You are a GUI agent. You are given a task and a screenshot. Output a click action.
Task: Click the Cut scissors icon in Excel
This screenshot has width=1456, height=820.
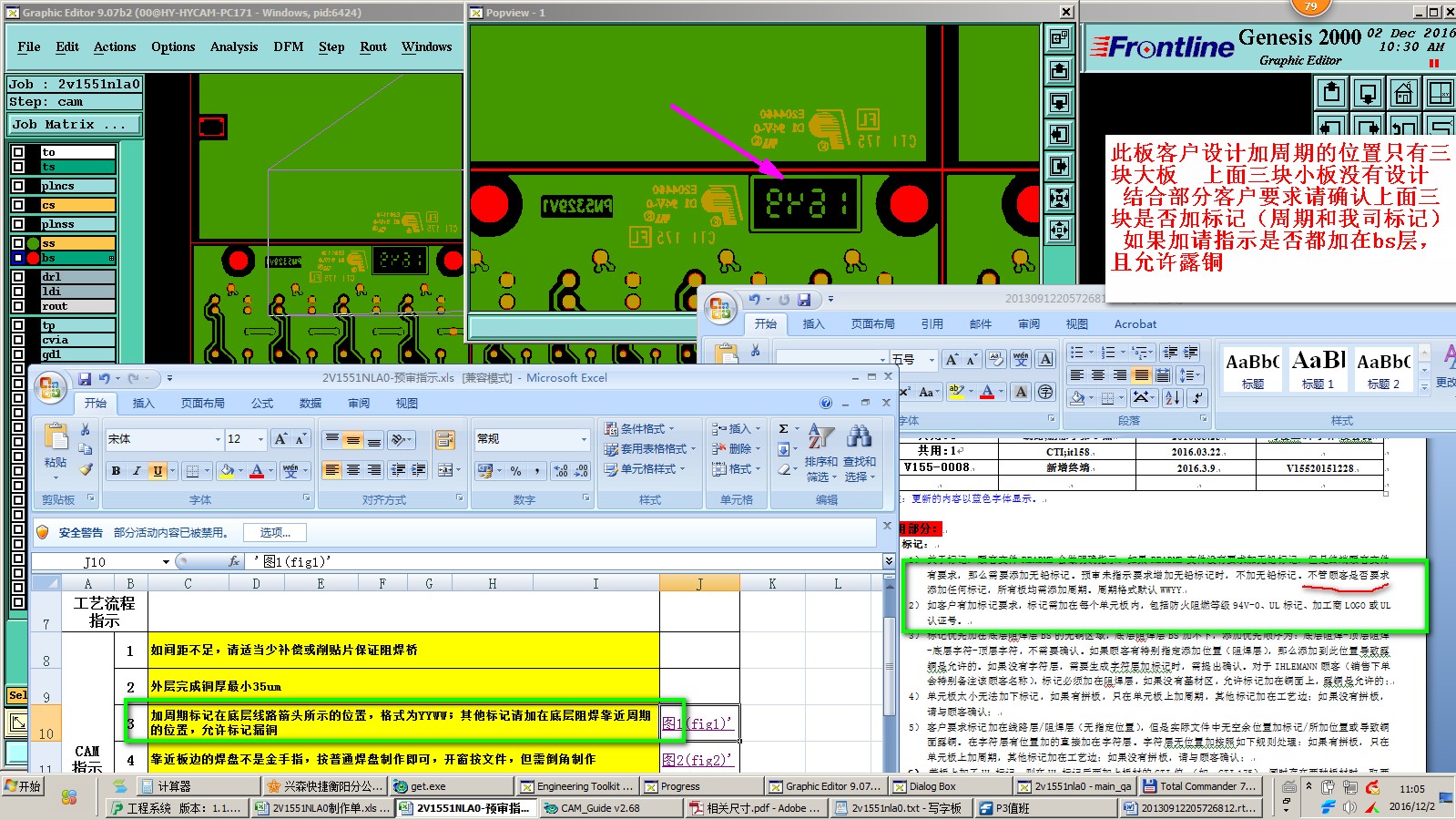(85, 429)
